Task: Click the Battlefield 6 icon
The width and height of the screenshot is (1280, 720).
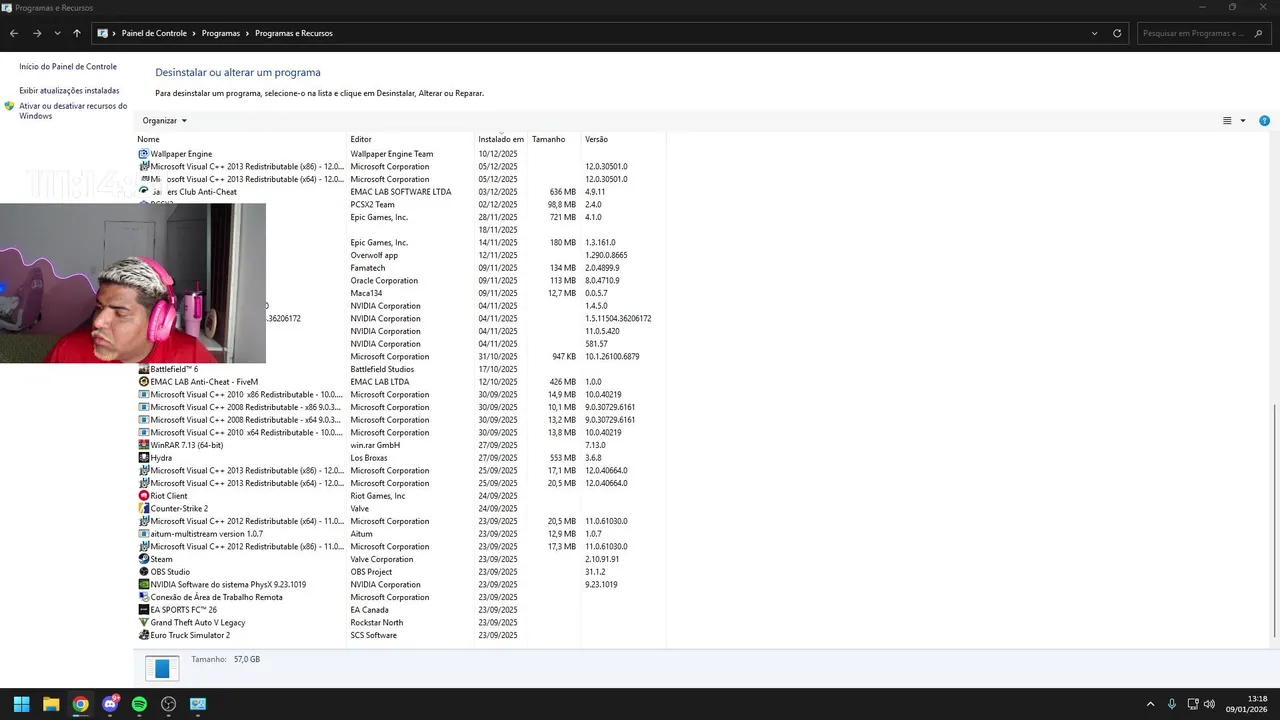Action: point(143,369)
